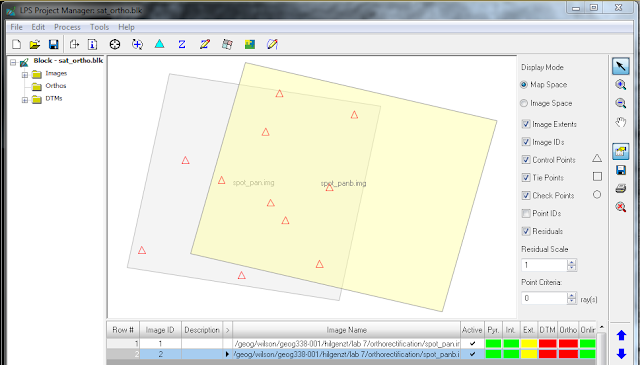Toggle Tie Points checkbox
The height and width of the screenshot is (365, 640).
click(x=526, y=178)
